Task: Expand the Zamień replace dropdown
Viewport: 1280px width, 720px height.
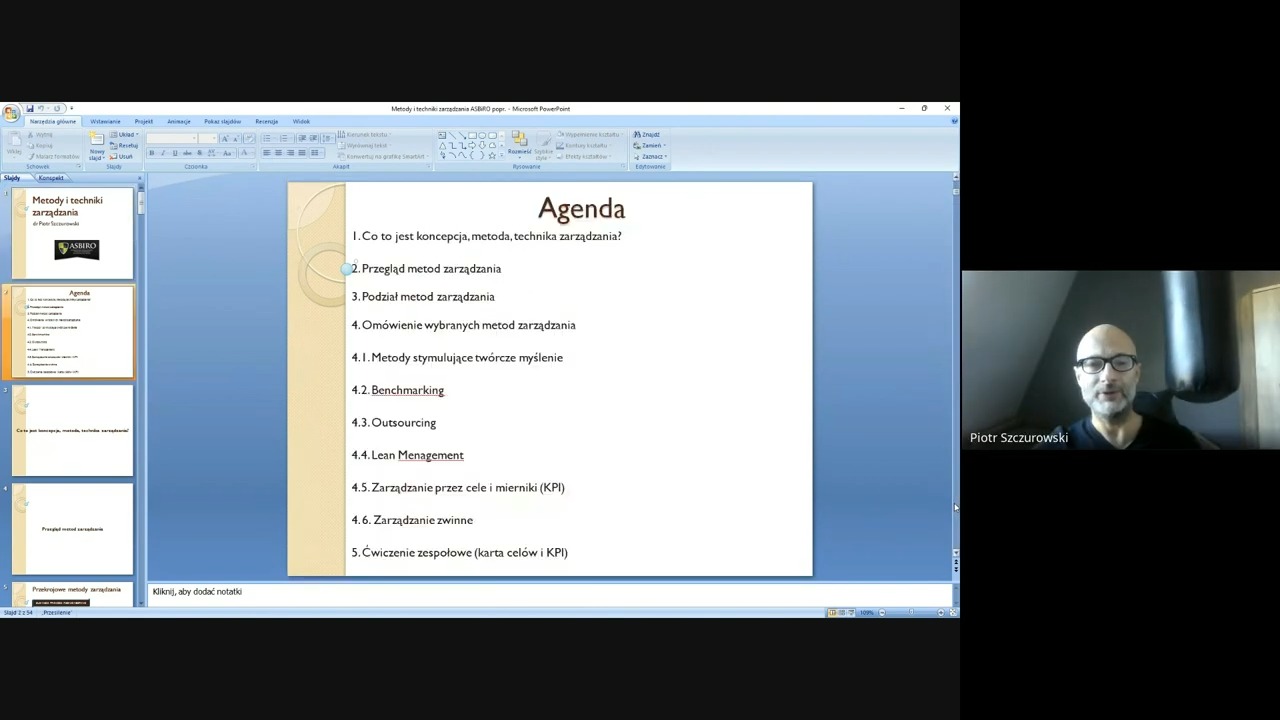Action: 652,146
